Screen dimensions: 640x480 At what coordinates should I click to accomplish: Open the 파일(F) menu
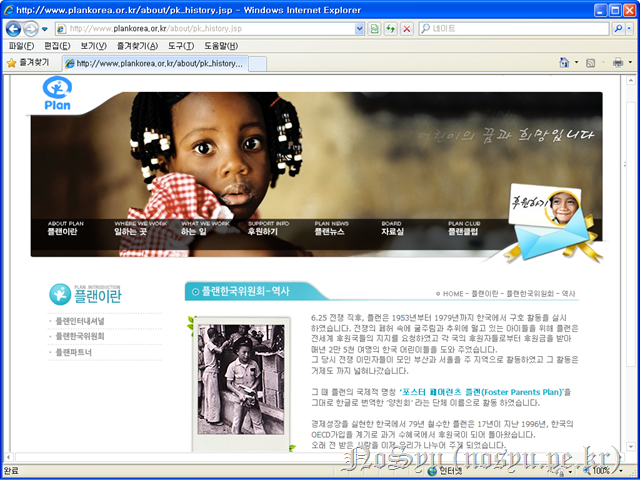(x=22, y=46)
